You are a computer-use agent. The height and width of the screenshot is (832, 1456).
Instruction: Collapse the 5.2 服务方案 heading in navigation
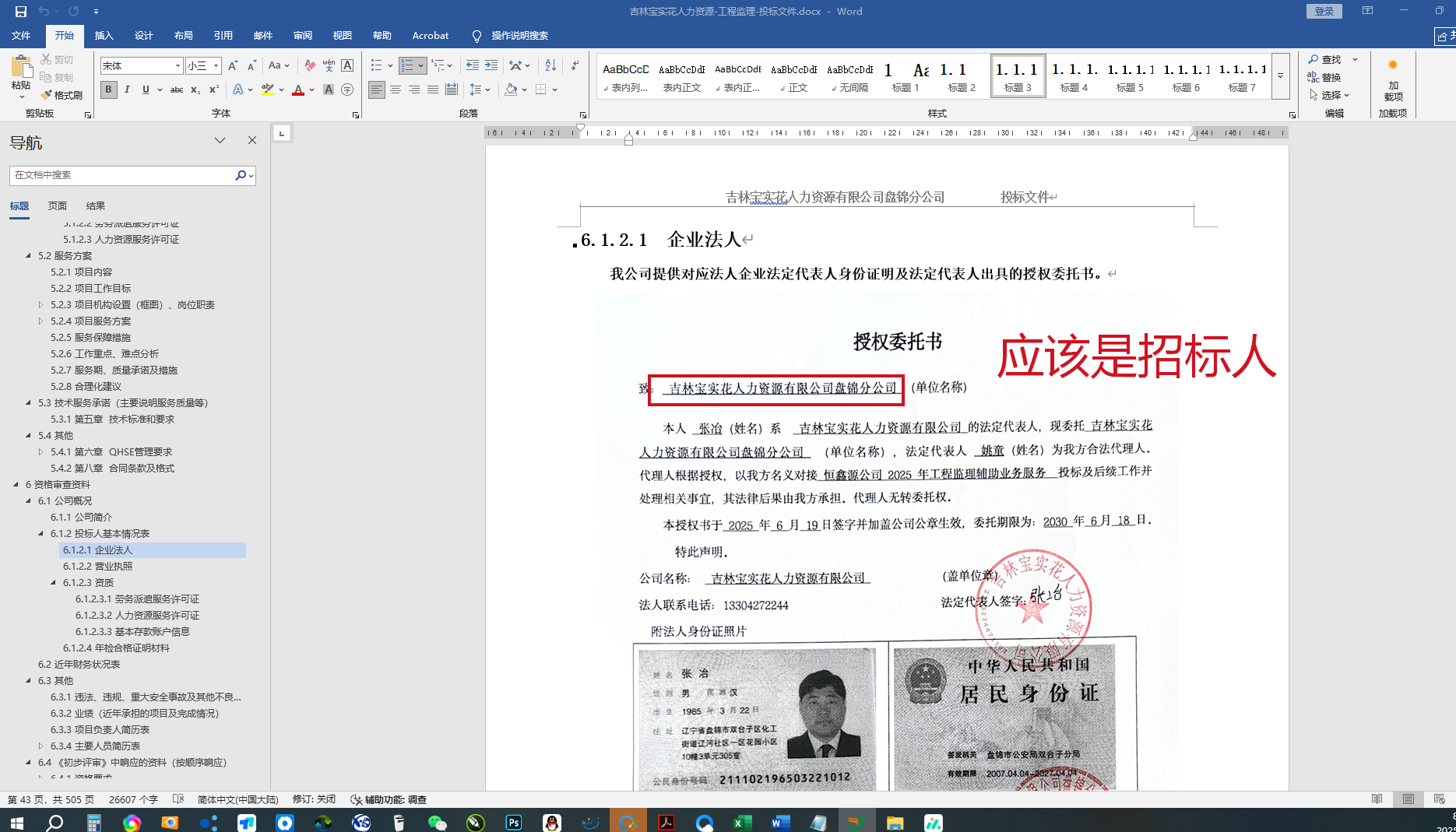point(29,255)
